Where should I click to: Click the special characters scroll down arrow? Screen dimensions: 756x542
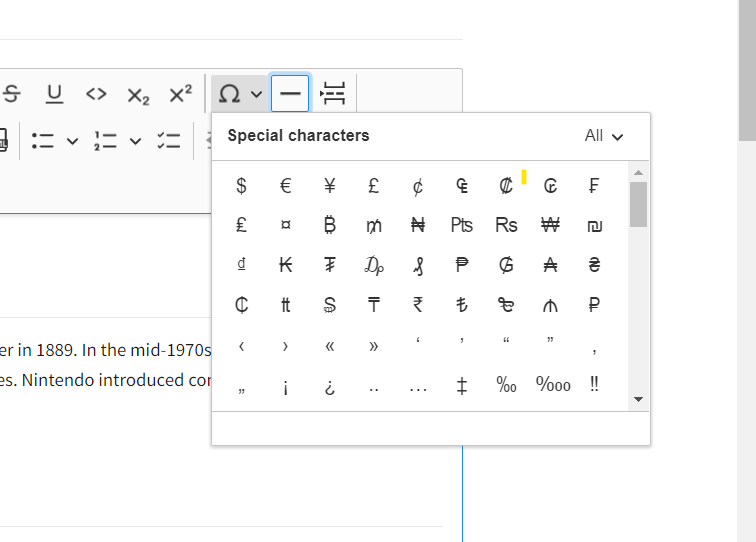pyautogui.click(x=638, y=399)
